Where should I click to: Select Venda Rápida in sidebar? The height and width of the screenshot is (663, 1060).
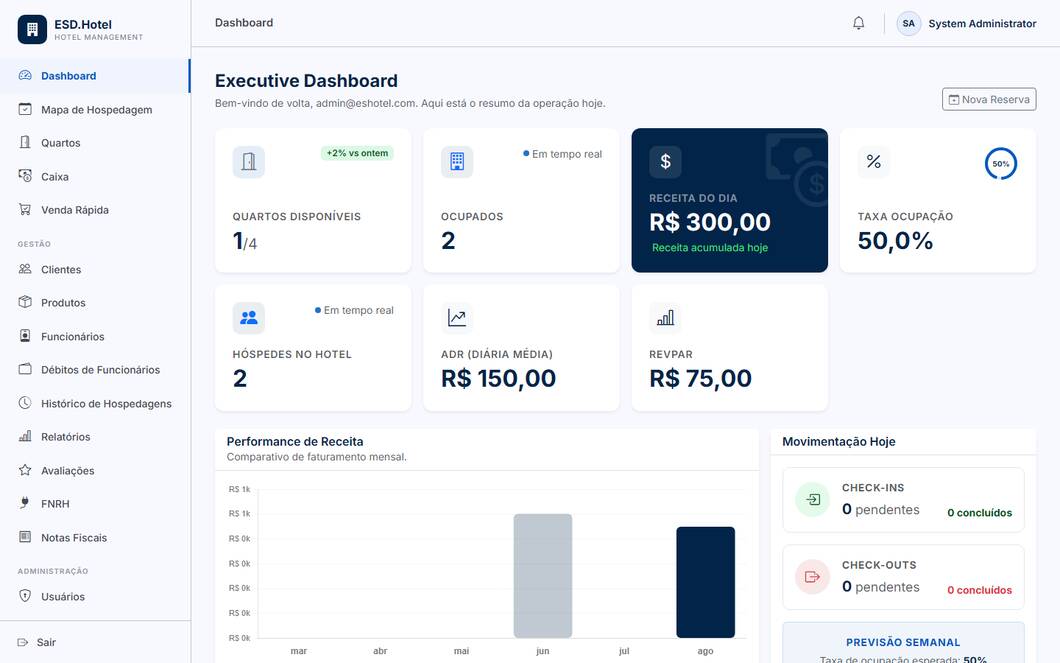[95, 210]
